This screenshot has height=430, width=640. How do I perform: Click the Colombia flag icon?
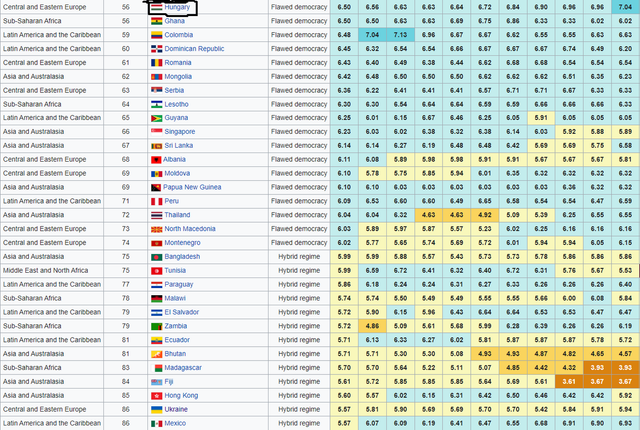click(x=157, y=35)
